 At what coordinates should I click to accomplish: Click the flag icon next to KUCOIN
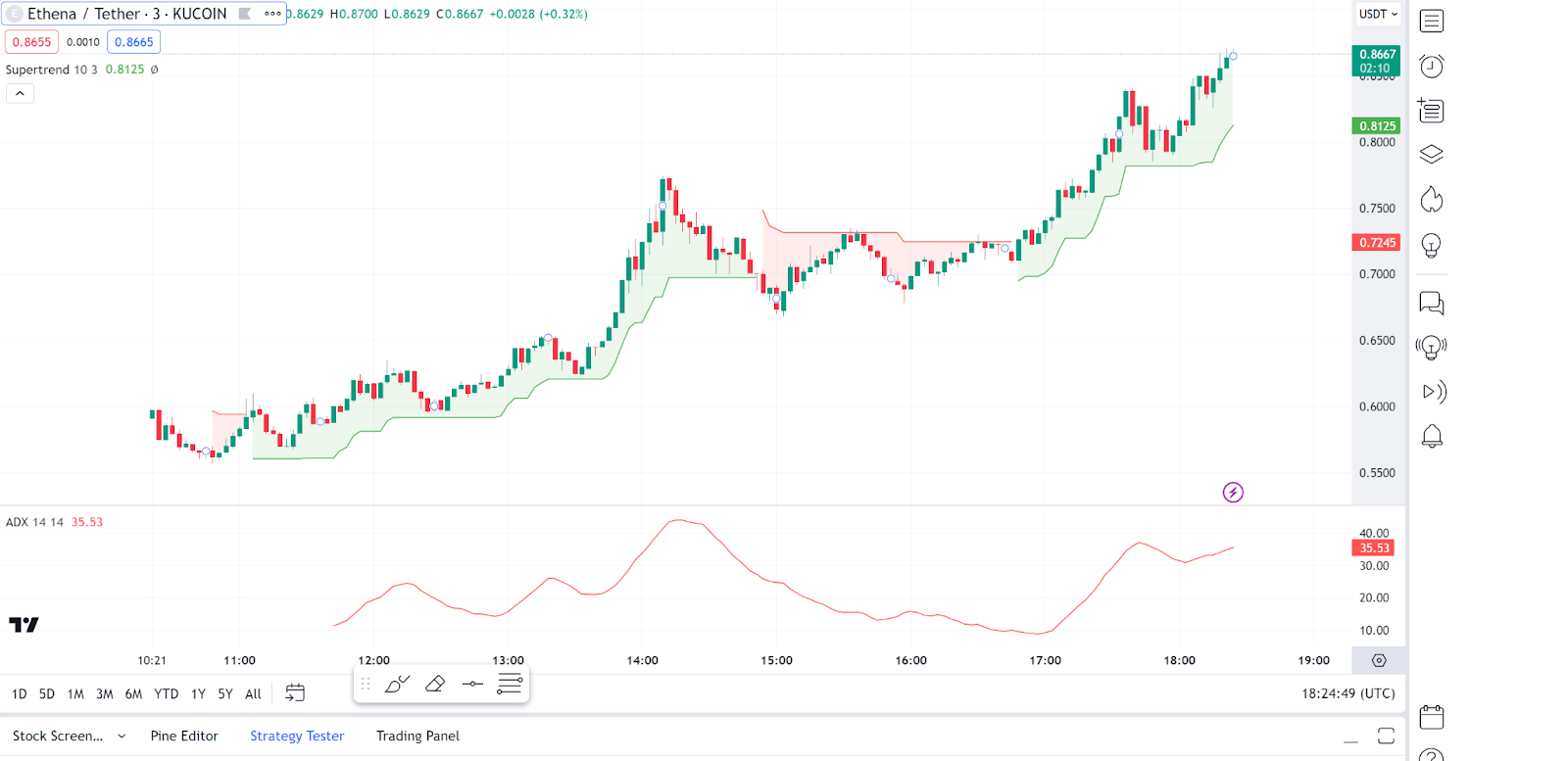pos(245,14)
